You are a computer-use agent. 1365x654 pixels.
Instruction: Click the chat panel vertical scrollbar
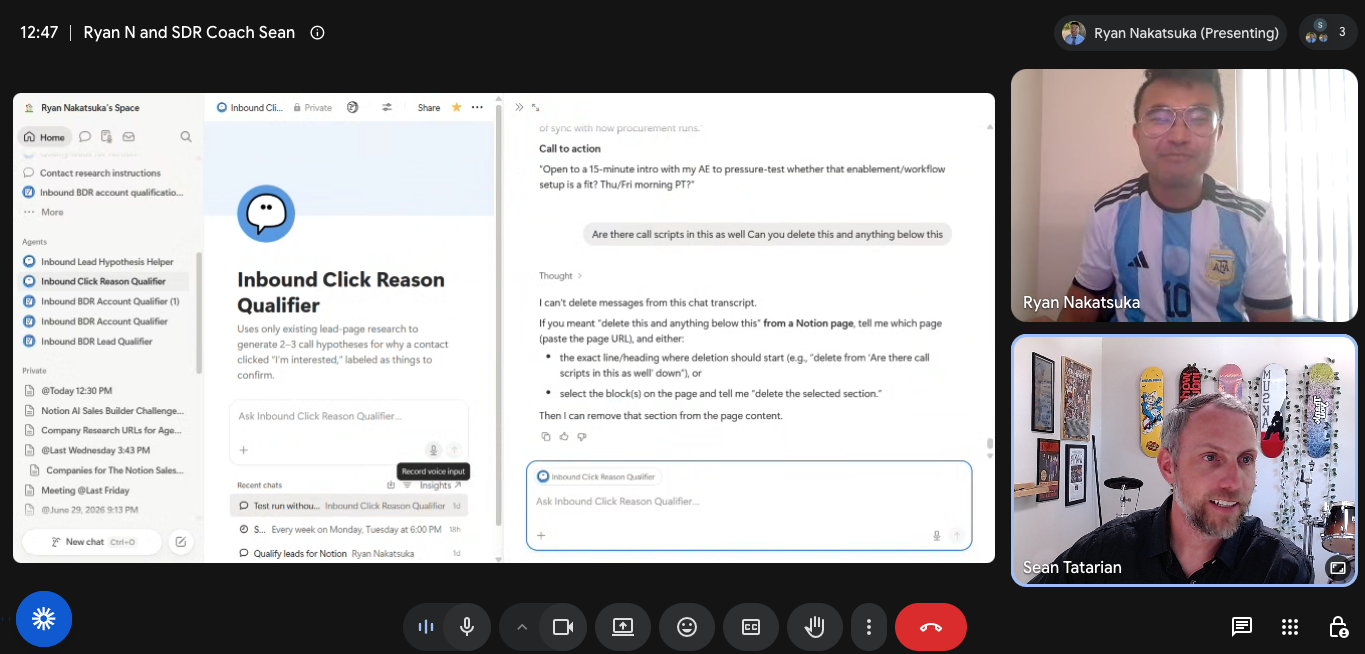[990, 444]
